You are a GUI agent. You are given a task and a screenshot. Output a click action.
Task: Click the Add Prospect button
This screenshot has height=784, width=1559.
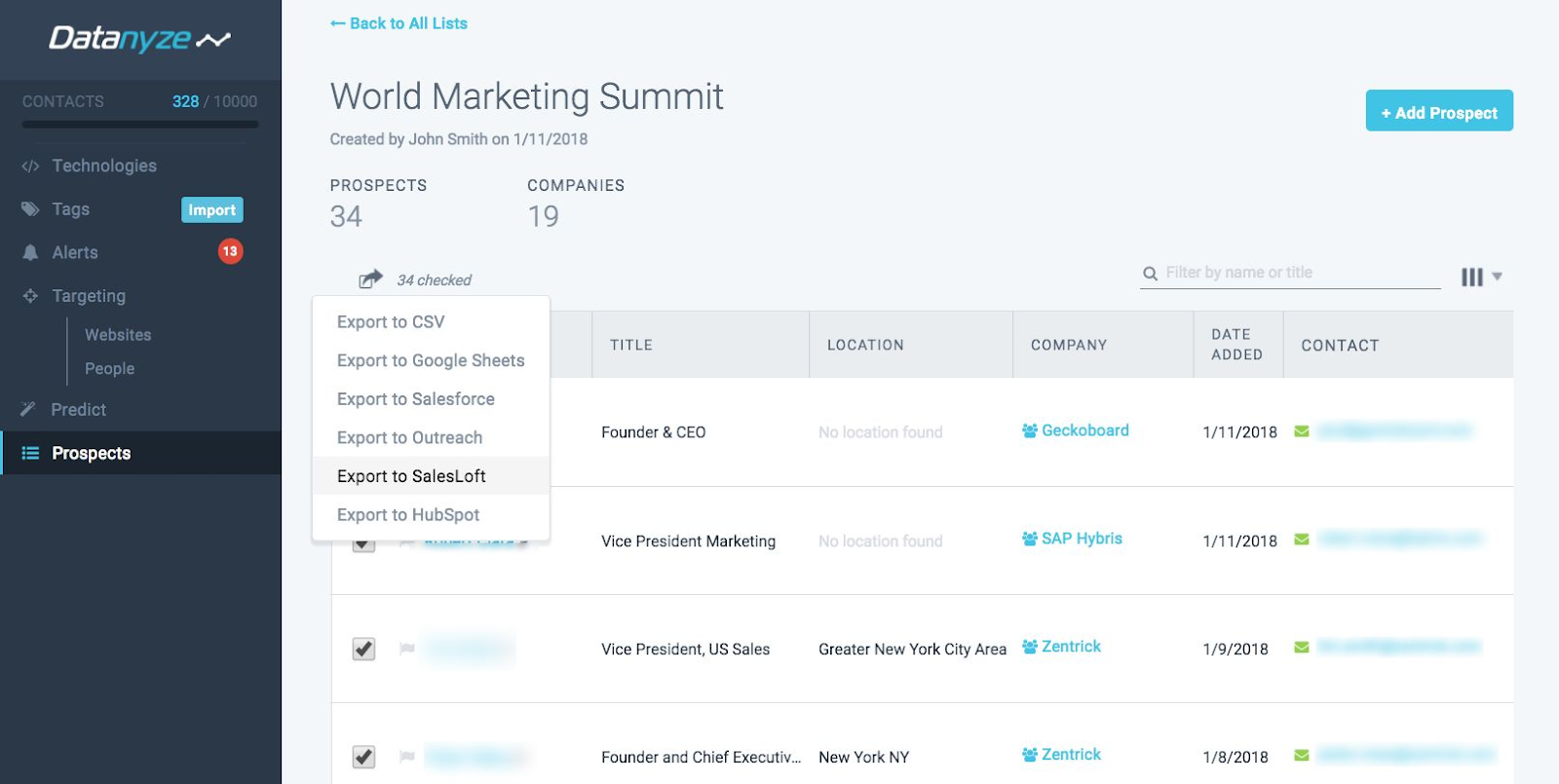pyautogui.click(x=1439, y=111)
